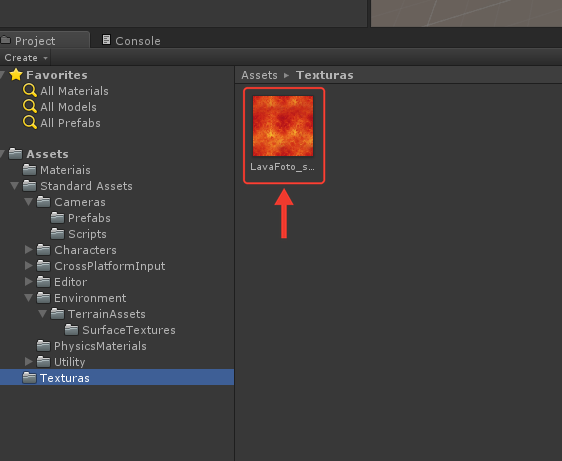
Task: Collapse the Standard Assets folder
Action: coord(15,186)
